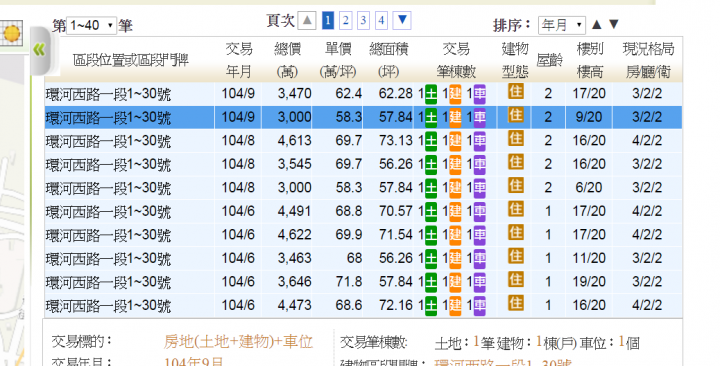
Task: Click the 房地(土地+建物)+車位 detail value
Action: (238, 342)
